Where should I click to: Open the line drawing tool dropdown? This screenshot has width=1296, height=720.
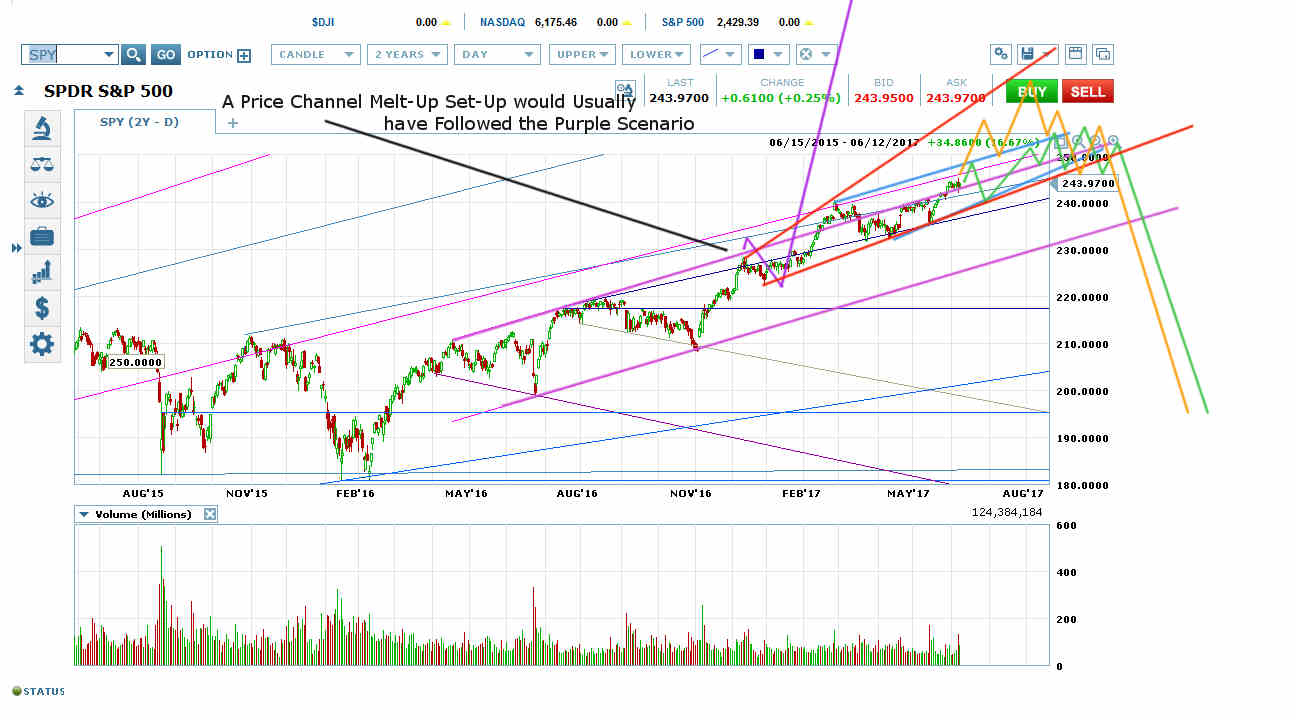(719, 55)
